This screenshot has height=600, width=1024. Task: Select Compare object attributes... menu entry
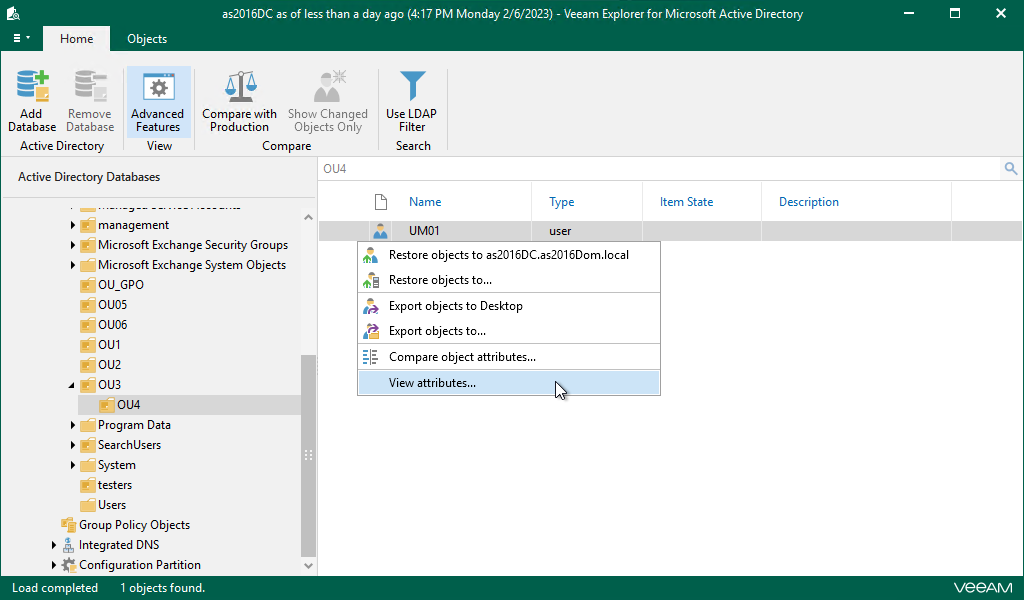click(462, 357)
